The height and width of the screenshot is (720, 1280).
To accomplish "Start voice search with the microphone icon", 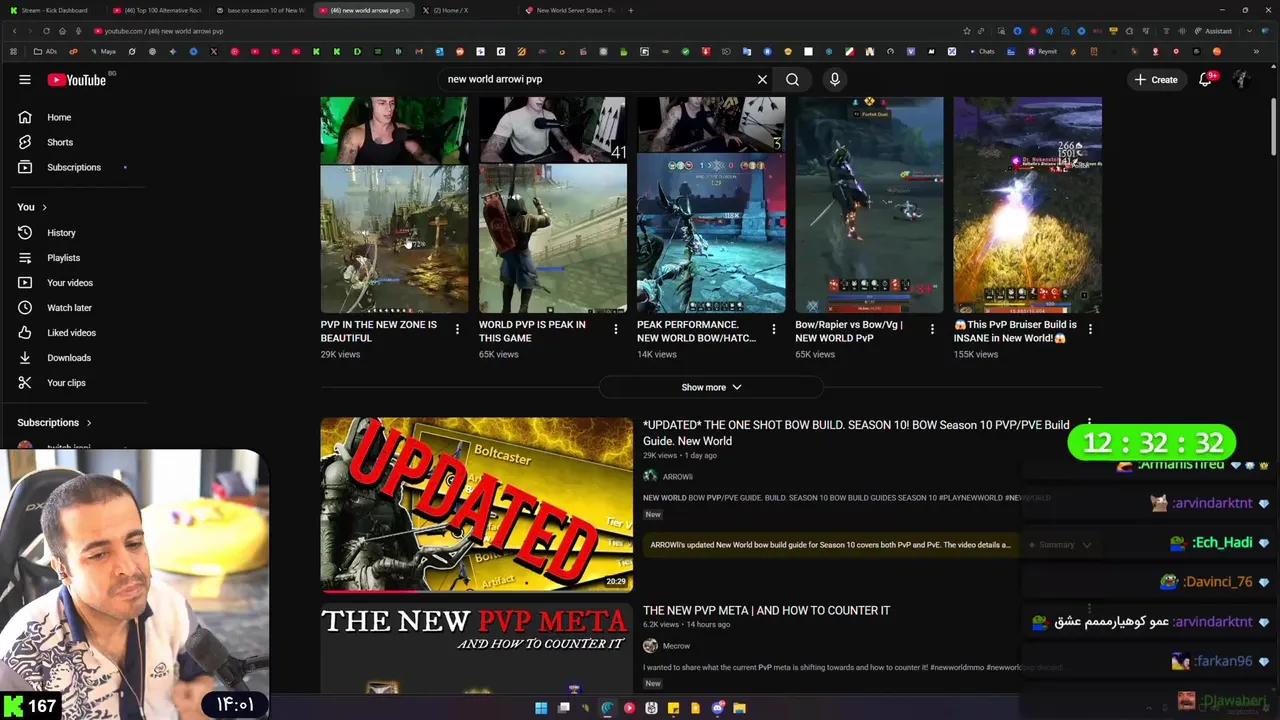I will point(834,79).
